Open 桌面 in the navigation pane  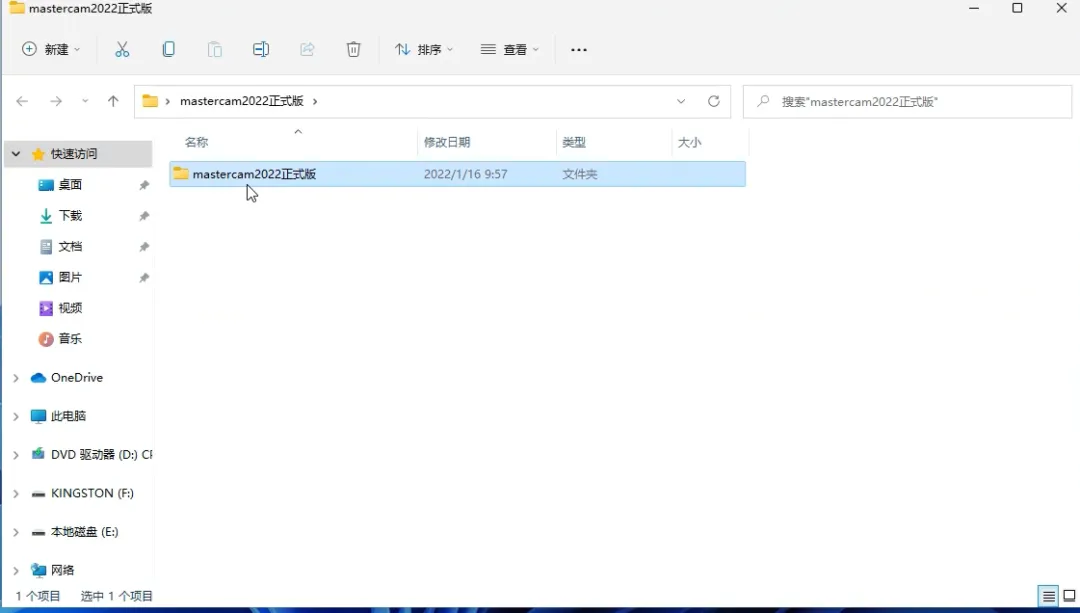coord(70,185)
